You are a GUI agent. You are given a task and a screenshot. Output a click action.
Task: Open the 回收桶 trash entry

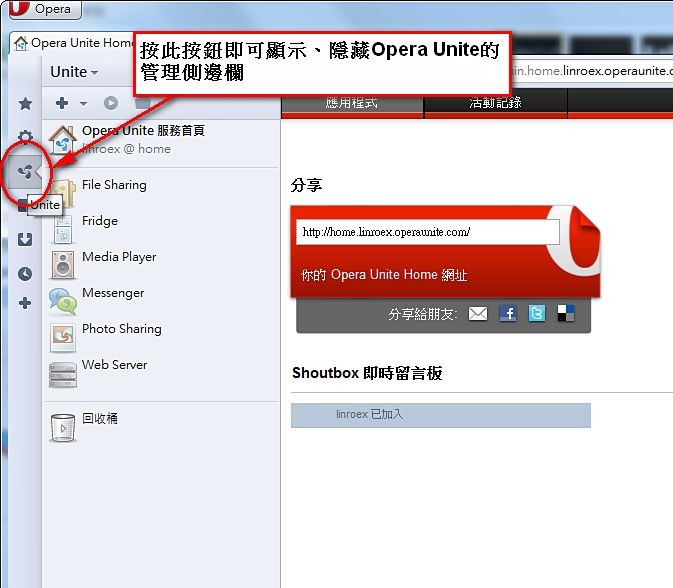click(x=161, y=425)
